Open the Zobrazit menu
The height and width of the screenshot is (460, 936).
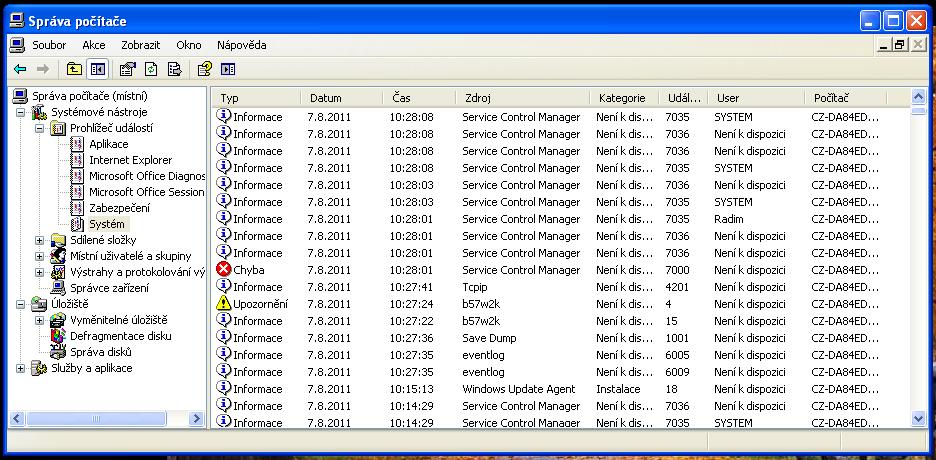[141, 45]
